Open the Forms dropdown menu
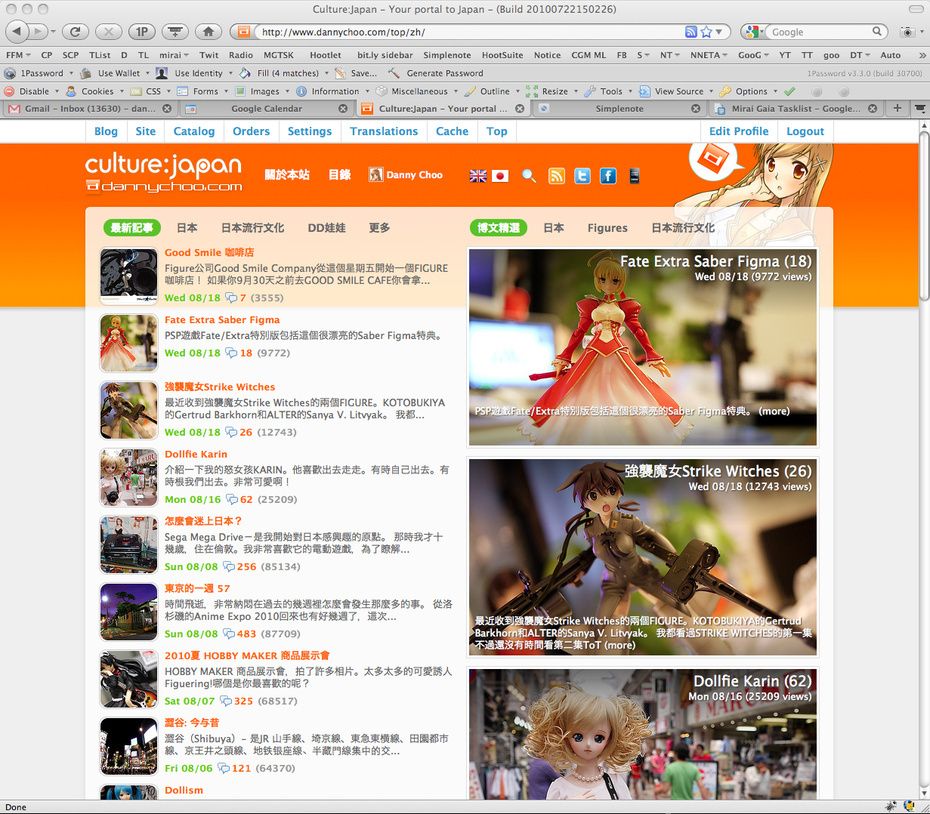The height and width of the screenshot is (814, 930). click(x=202, y=91)
